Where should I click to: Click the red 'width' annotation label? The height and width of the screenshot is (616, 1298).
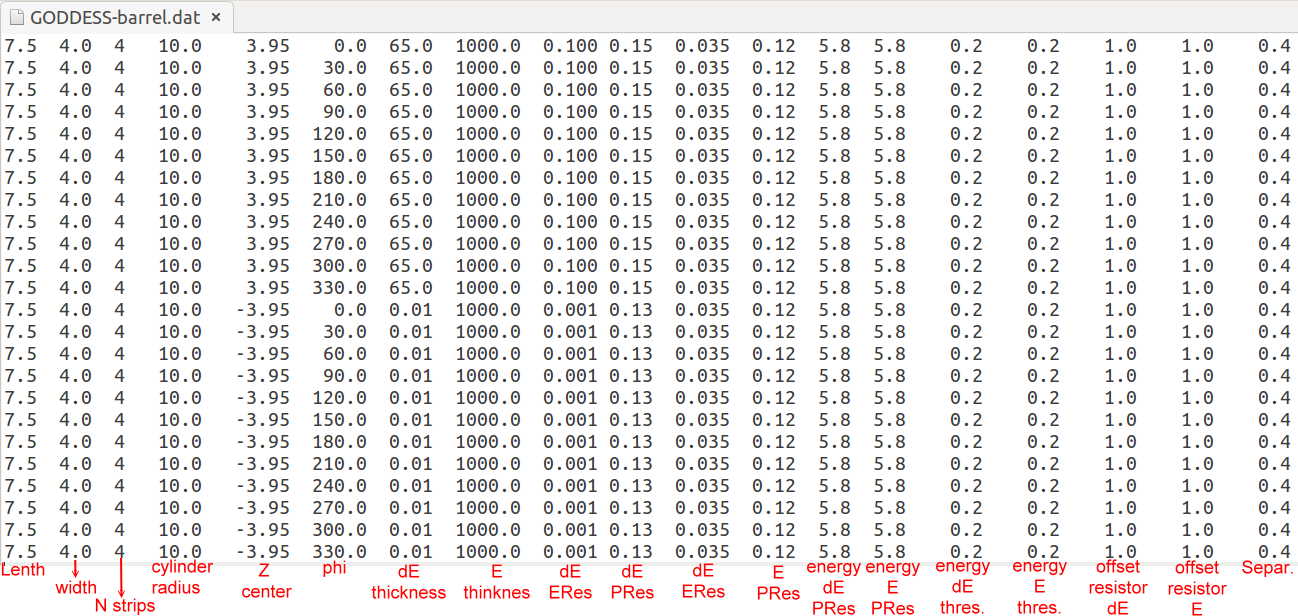[x=76, y=587]
